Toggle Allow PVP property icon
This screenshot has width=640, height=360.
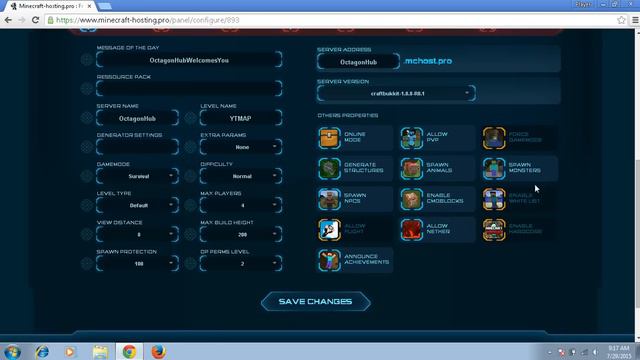click(x=411, y=138)
